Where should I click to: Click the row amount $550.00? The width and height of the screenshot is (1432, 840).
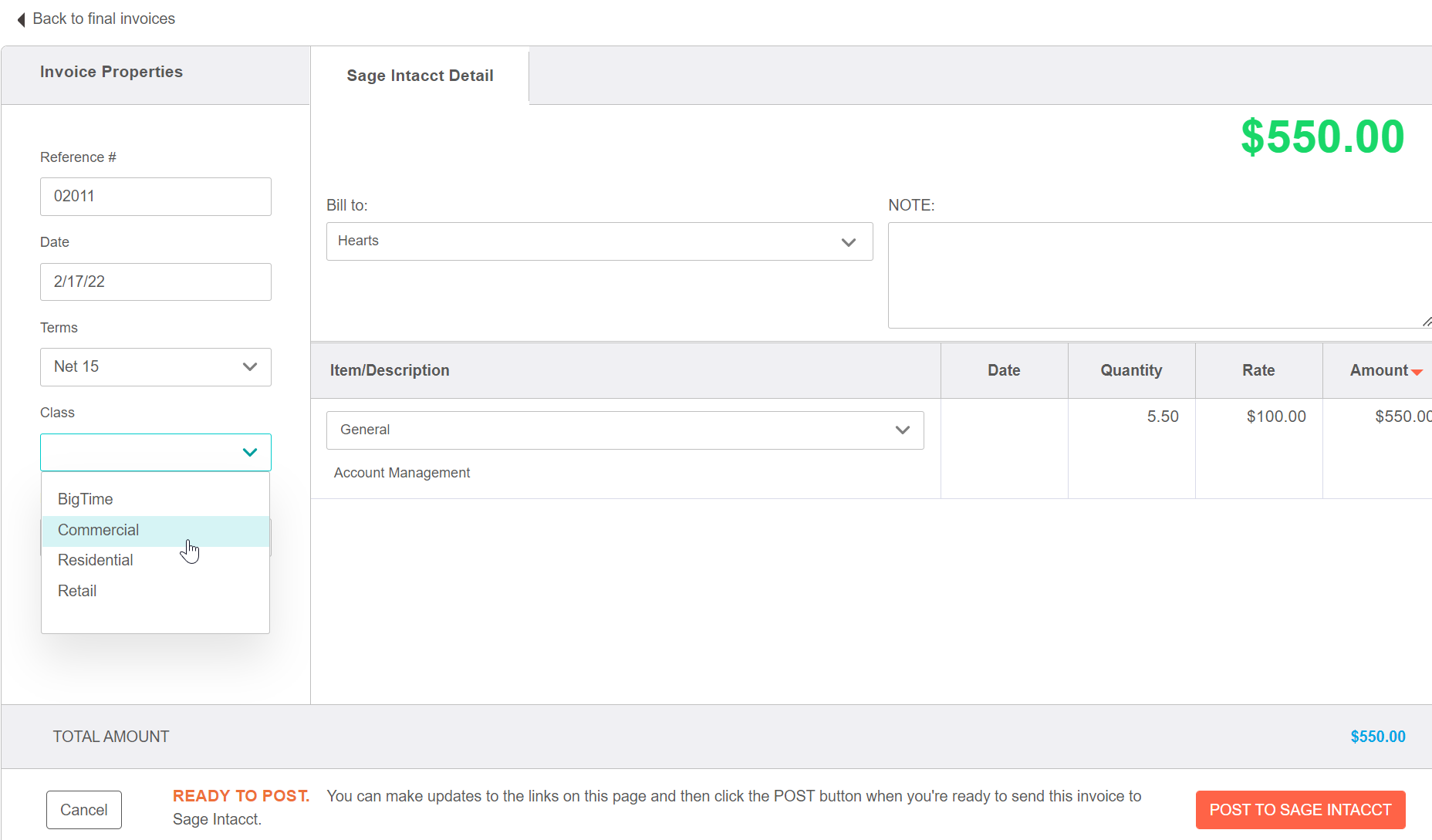1403,417
